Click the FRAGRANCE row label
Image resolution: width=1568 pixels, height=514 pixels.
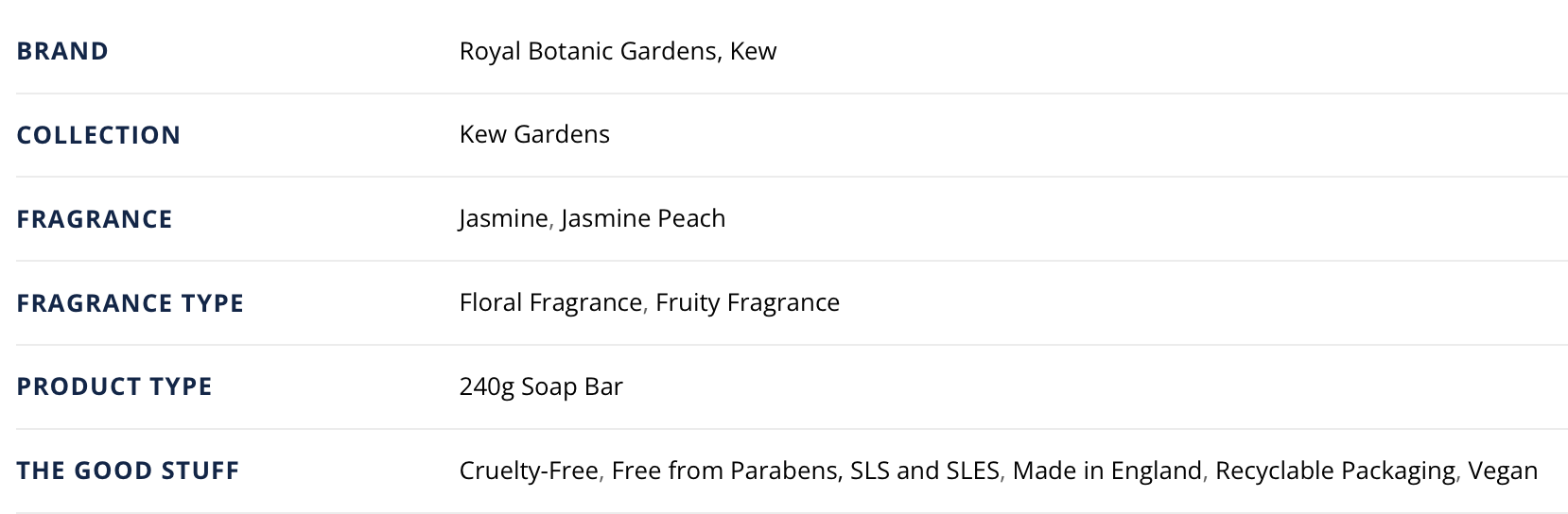[95, 219]
